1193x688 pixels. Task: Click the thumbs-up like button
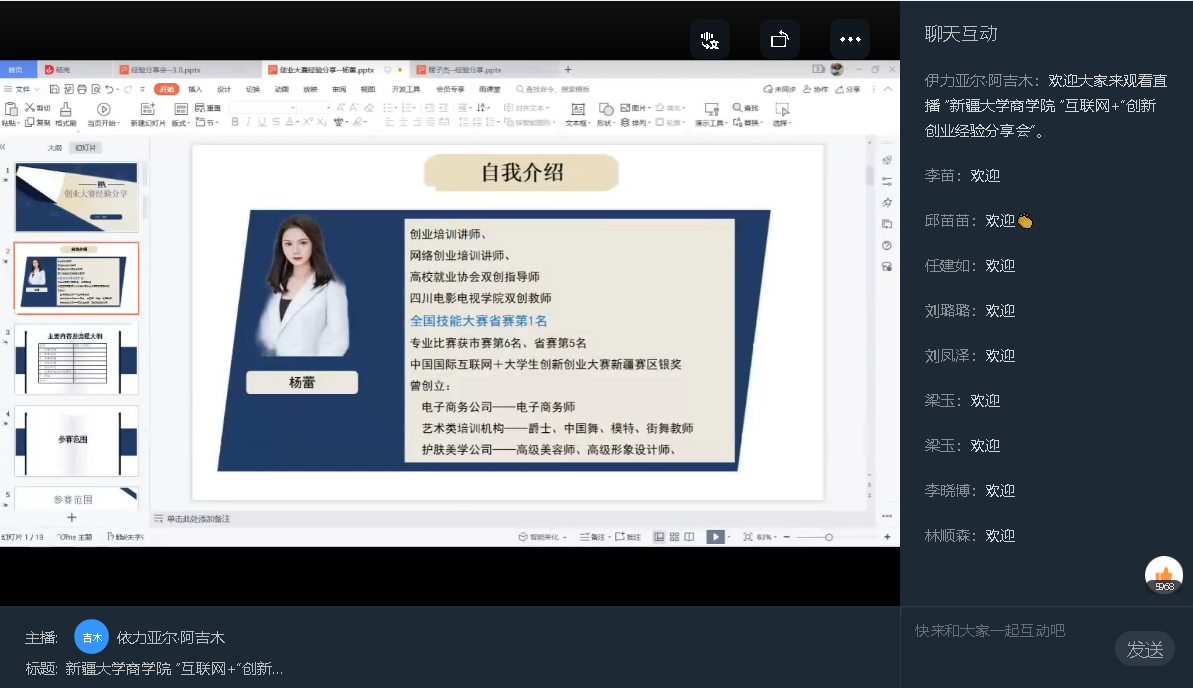point(1163,575)
